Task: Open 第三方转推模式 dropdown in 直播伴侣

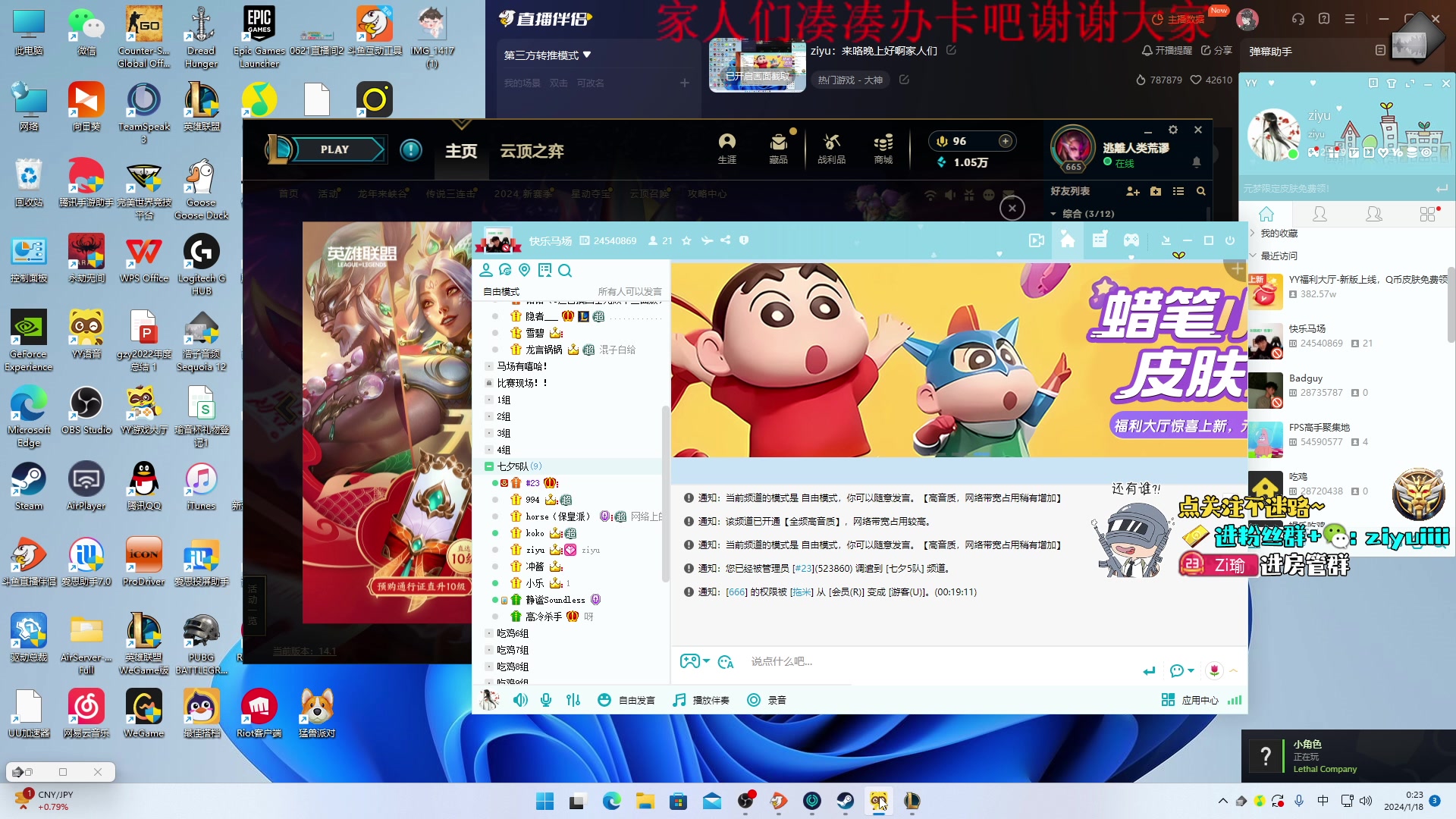Action: point(548,55)
